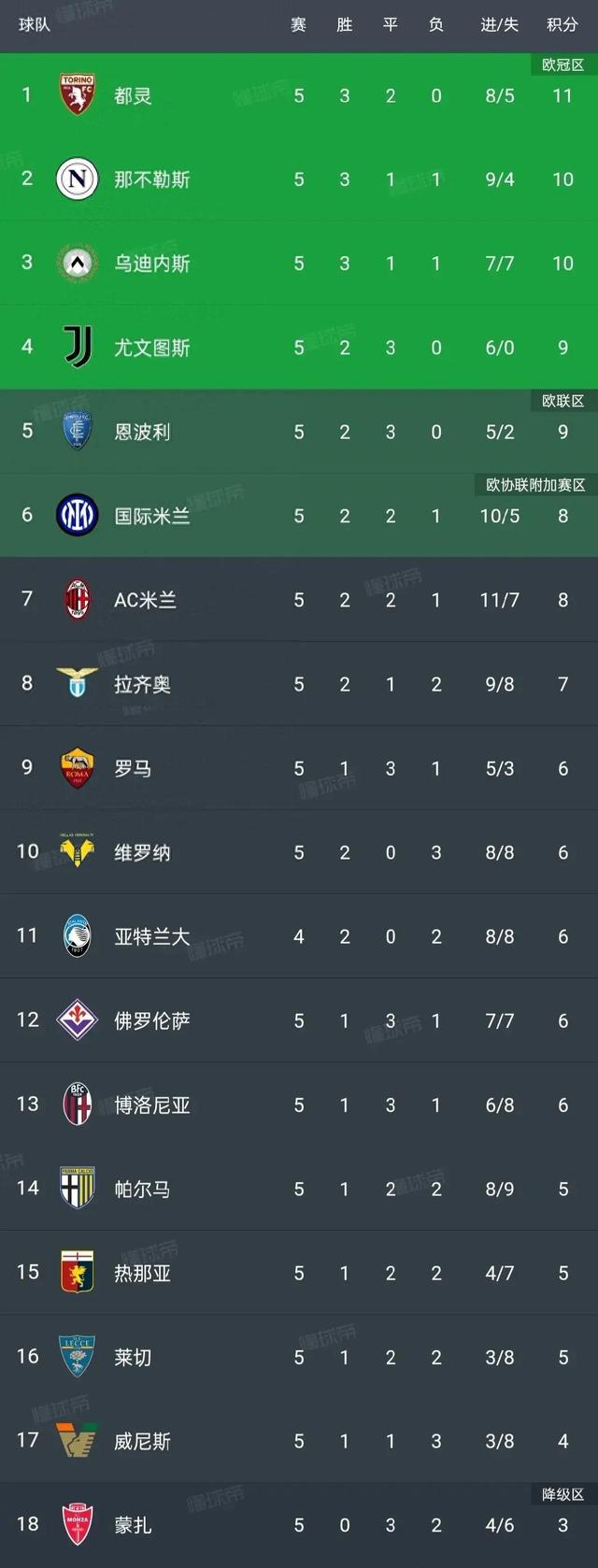Open the 维罗纳 team name link
The height and width of the screenshot is (1568, 598).
(x=142, y=852)
